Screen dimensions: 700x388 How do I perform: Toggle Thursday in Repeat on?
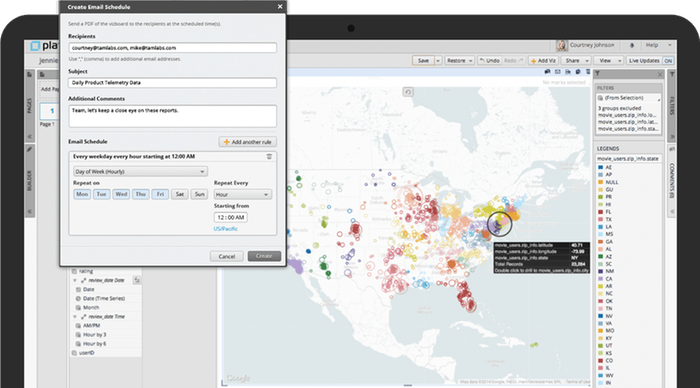pyautogui.click(x=141, y=194)
